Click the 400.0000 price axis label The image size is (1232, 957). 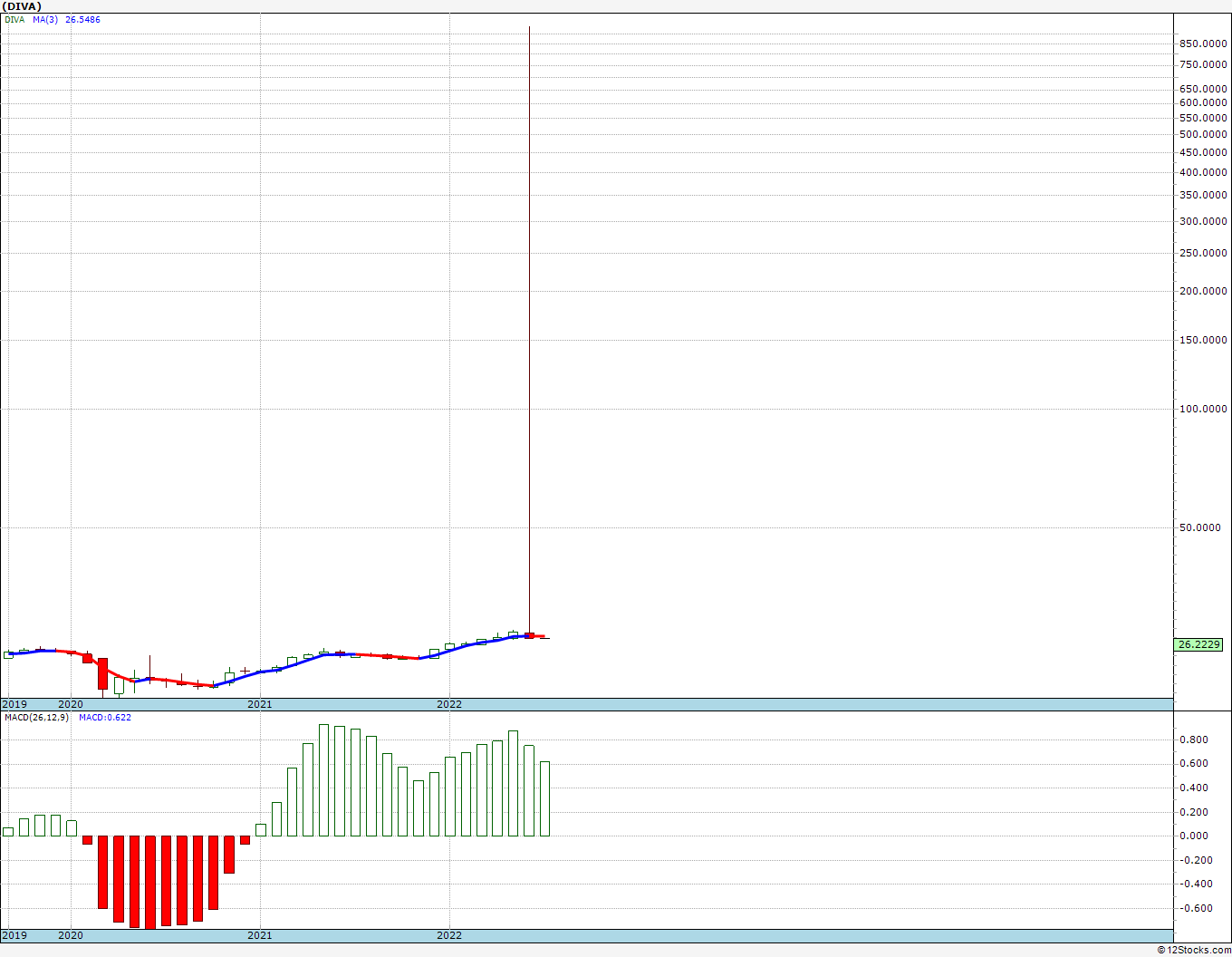[x=1204, y=172]
